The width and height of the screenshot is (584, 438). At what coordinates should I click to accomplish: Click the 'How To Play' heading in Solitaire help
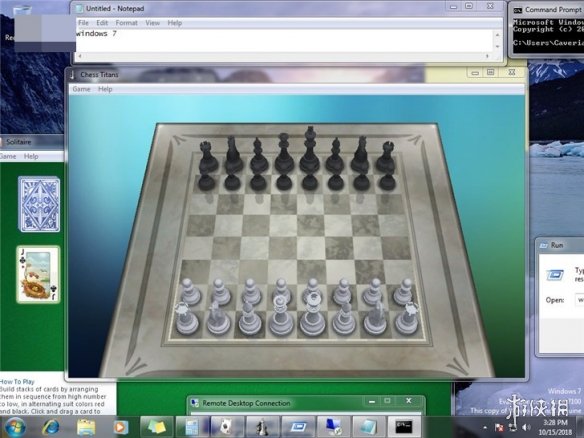[x=17, y=381]
